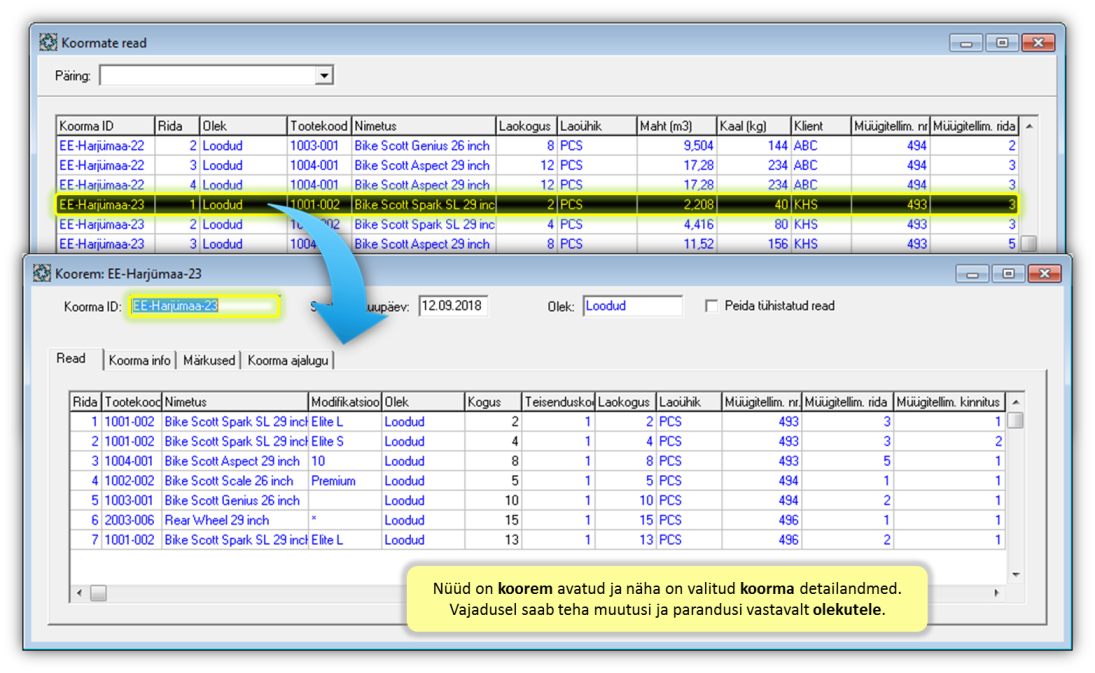1095x673 pixels.
Task: Click the Tootekood header in Koorem window
Action: point(132,402)
